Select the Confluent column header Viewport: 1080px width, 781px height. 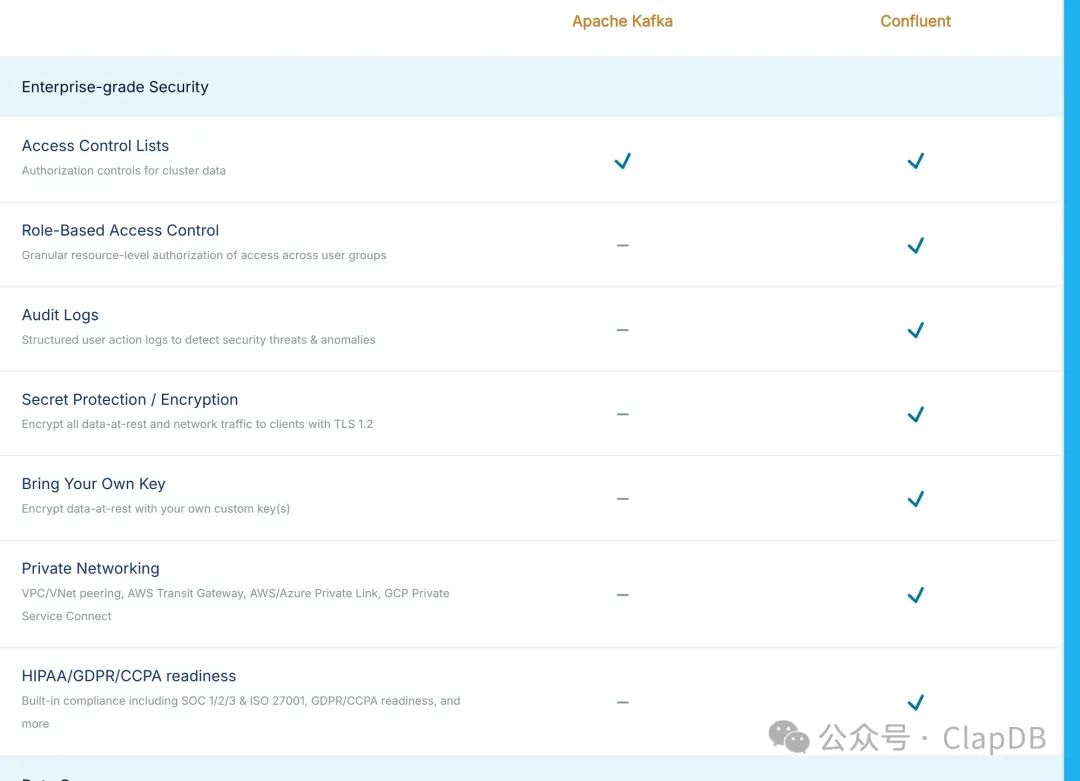click(915, 21)
